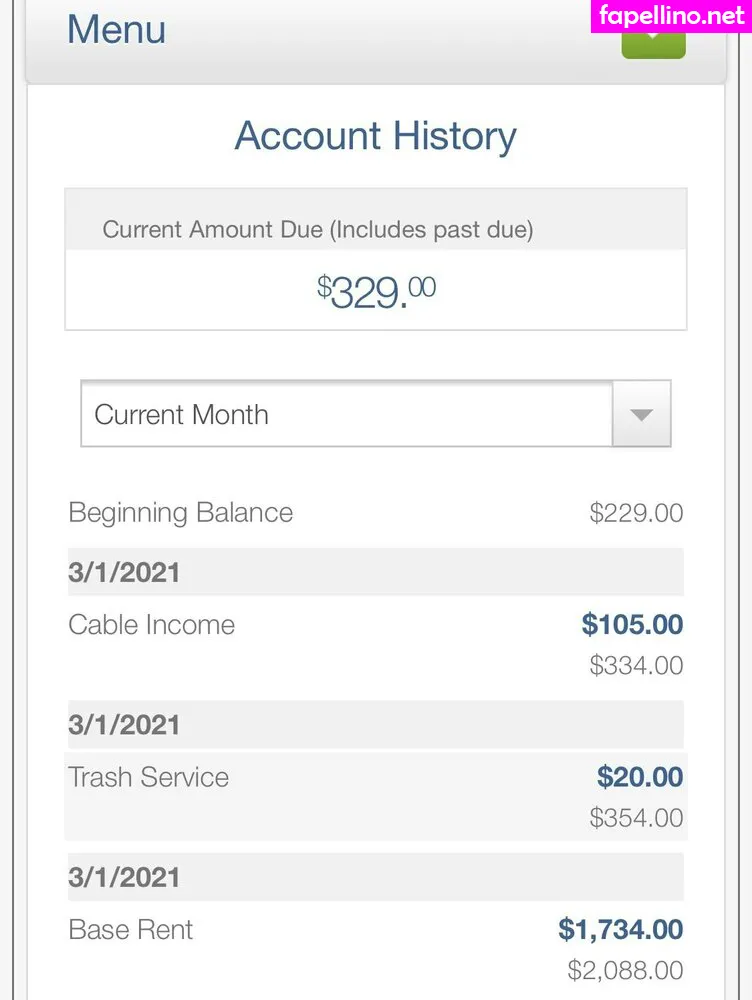Click the Current Amount Due label
Screen dimensions: 752x1000
pos(318,229)
